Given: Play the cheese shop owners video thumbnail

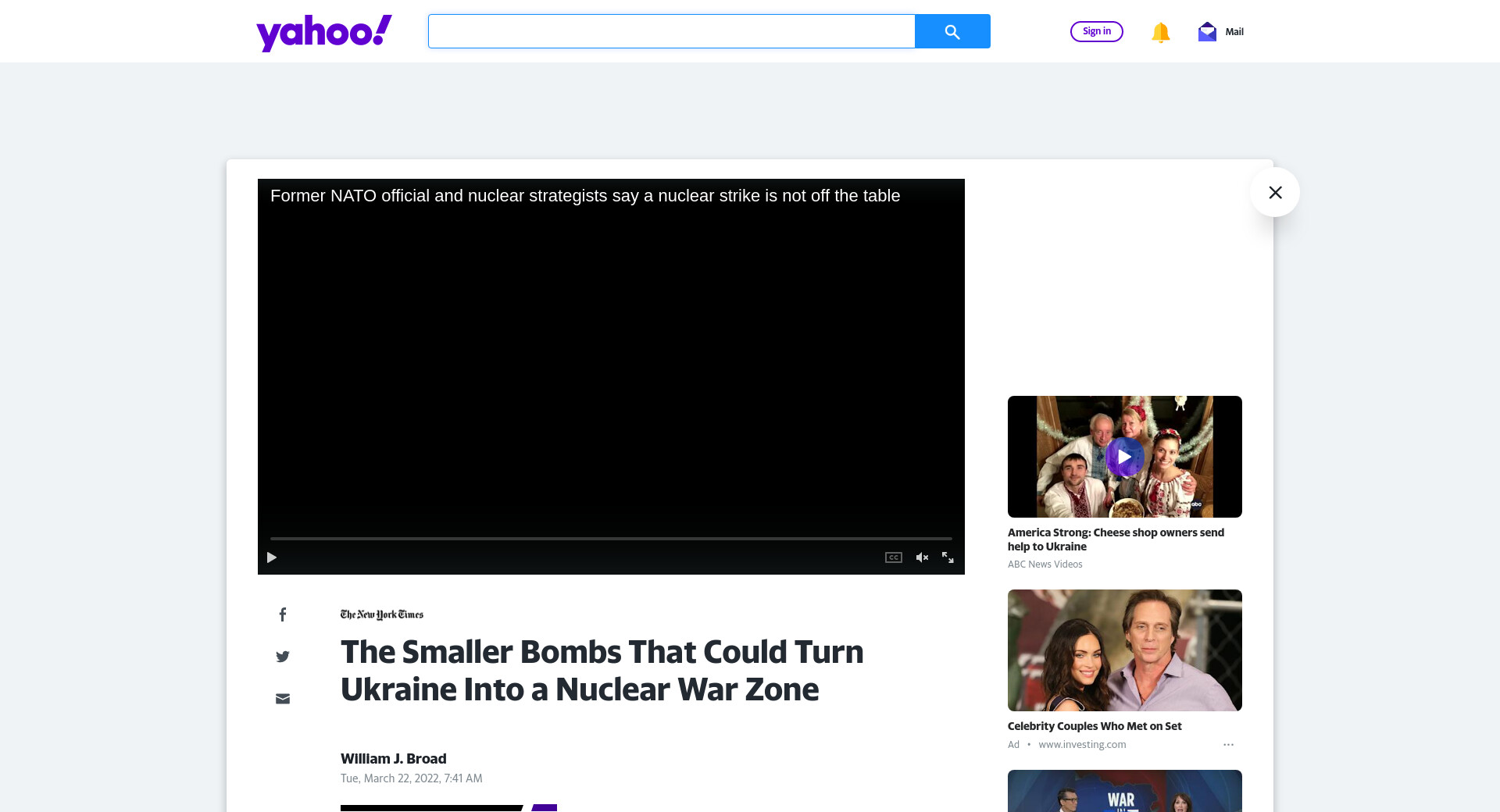Looking at the screenshot, I should point(1124,457).
